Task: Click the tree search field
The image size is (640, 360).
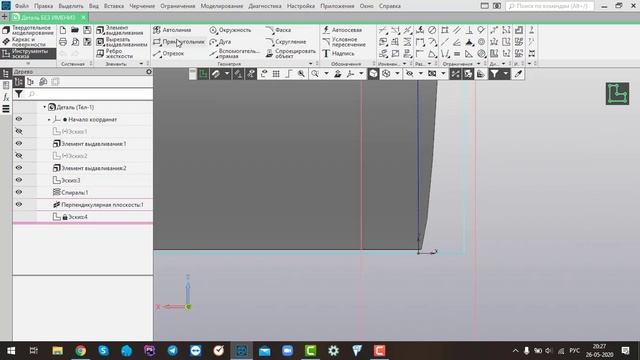Action: 90,94
